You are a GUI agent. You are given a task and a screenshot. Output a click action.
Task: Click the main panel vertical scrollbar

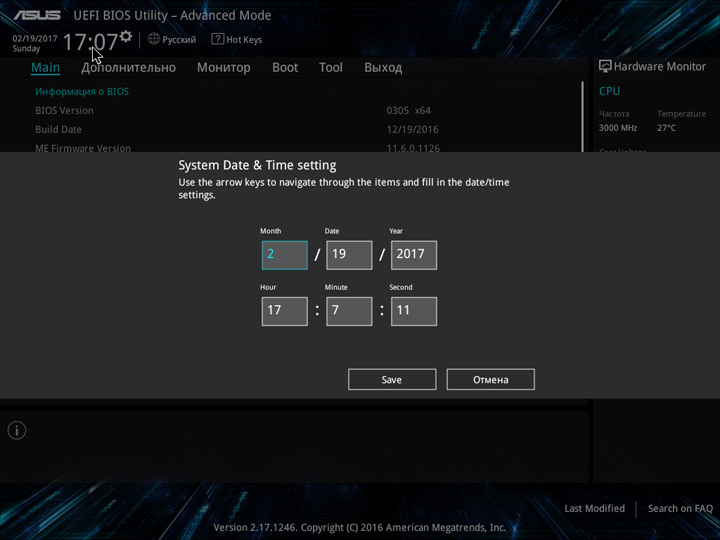point(583,117)
